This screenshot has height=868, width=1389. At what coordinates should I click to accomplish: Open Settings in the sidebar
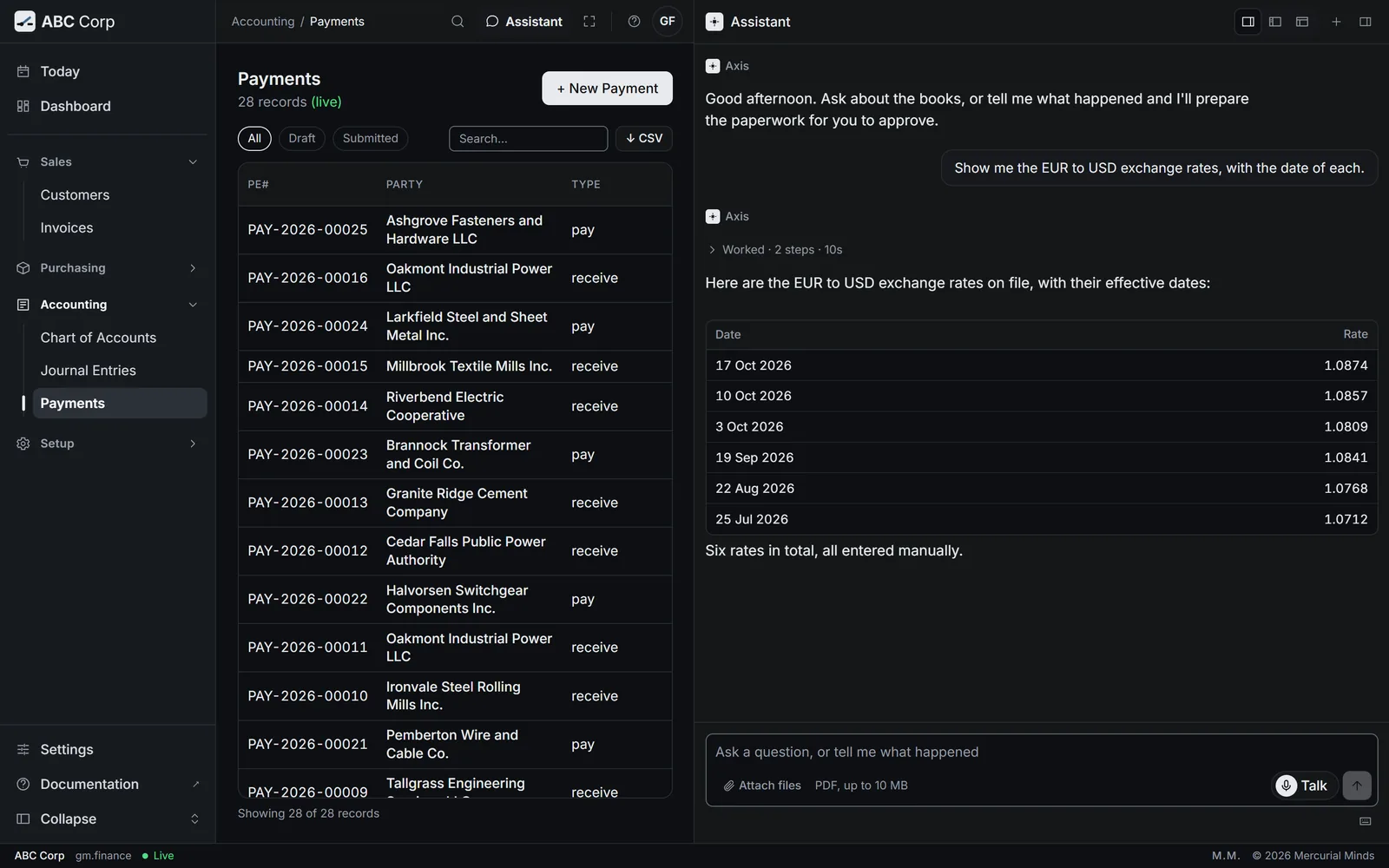[x=108, y=749]
